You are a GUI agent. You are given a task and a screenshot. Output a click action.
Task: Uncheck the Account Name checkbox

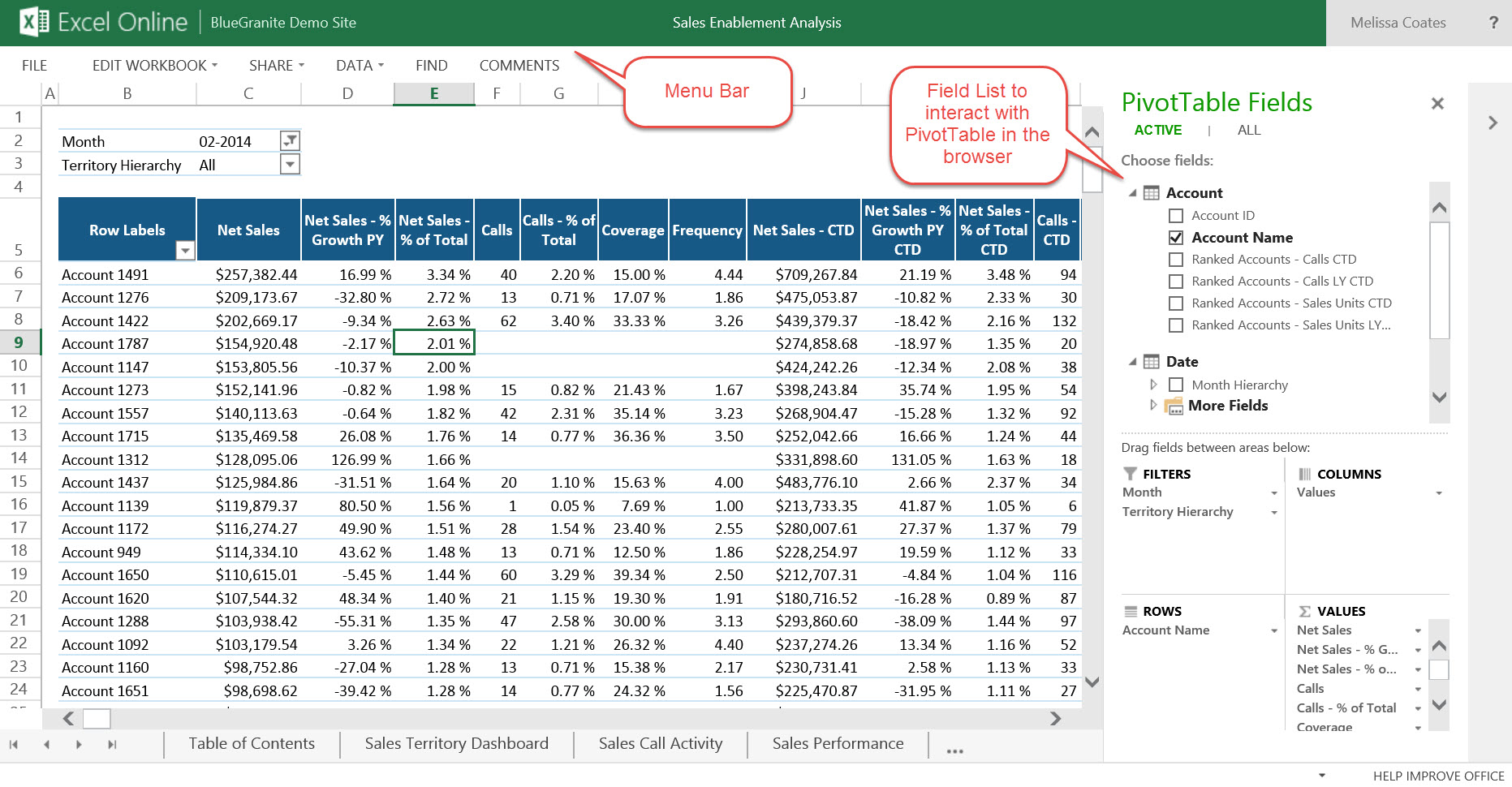(x=1176, y=237)
